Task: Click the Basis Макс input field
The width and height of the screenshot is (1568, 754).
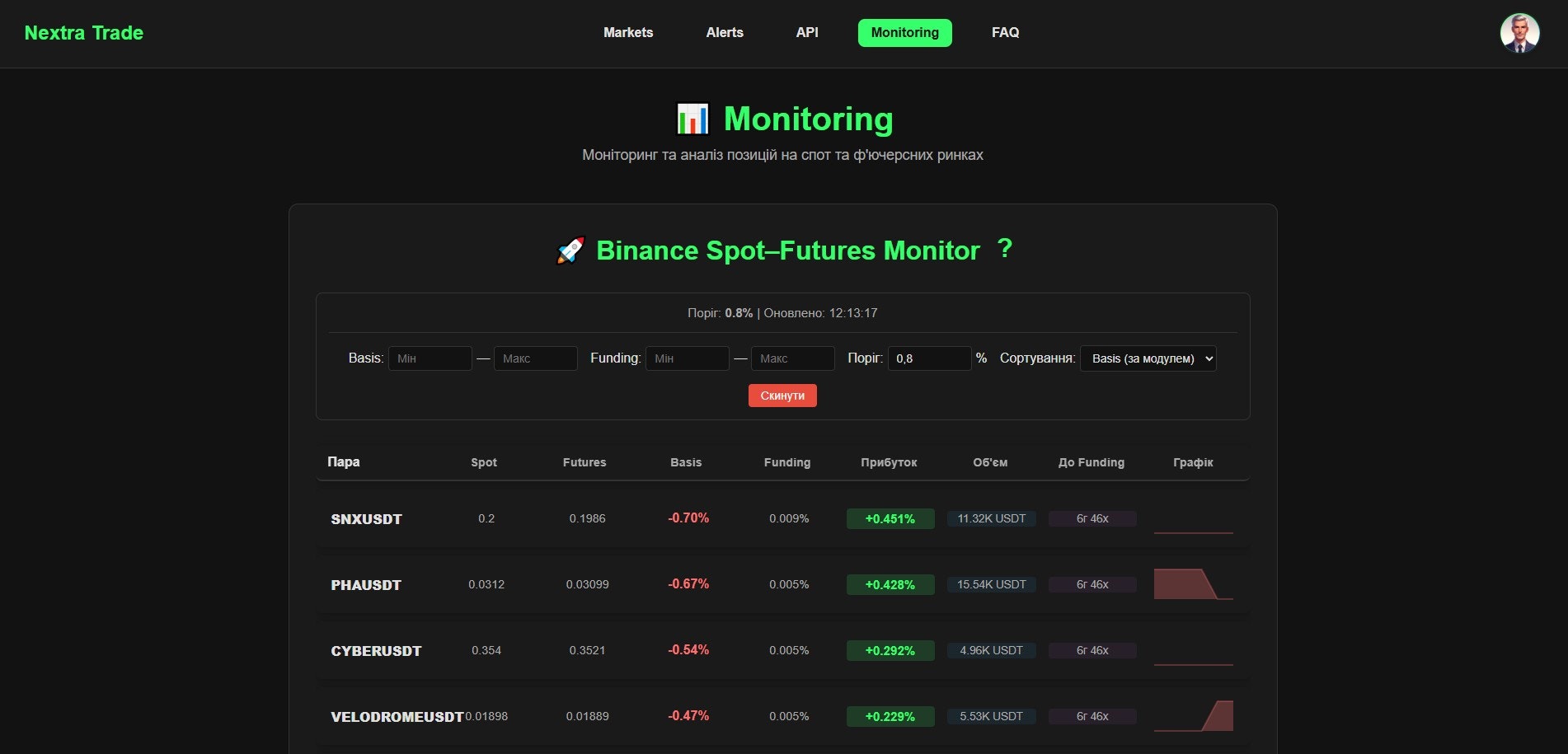Action: coord(536,358)
